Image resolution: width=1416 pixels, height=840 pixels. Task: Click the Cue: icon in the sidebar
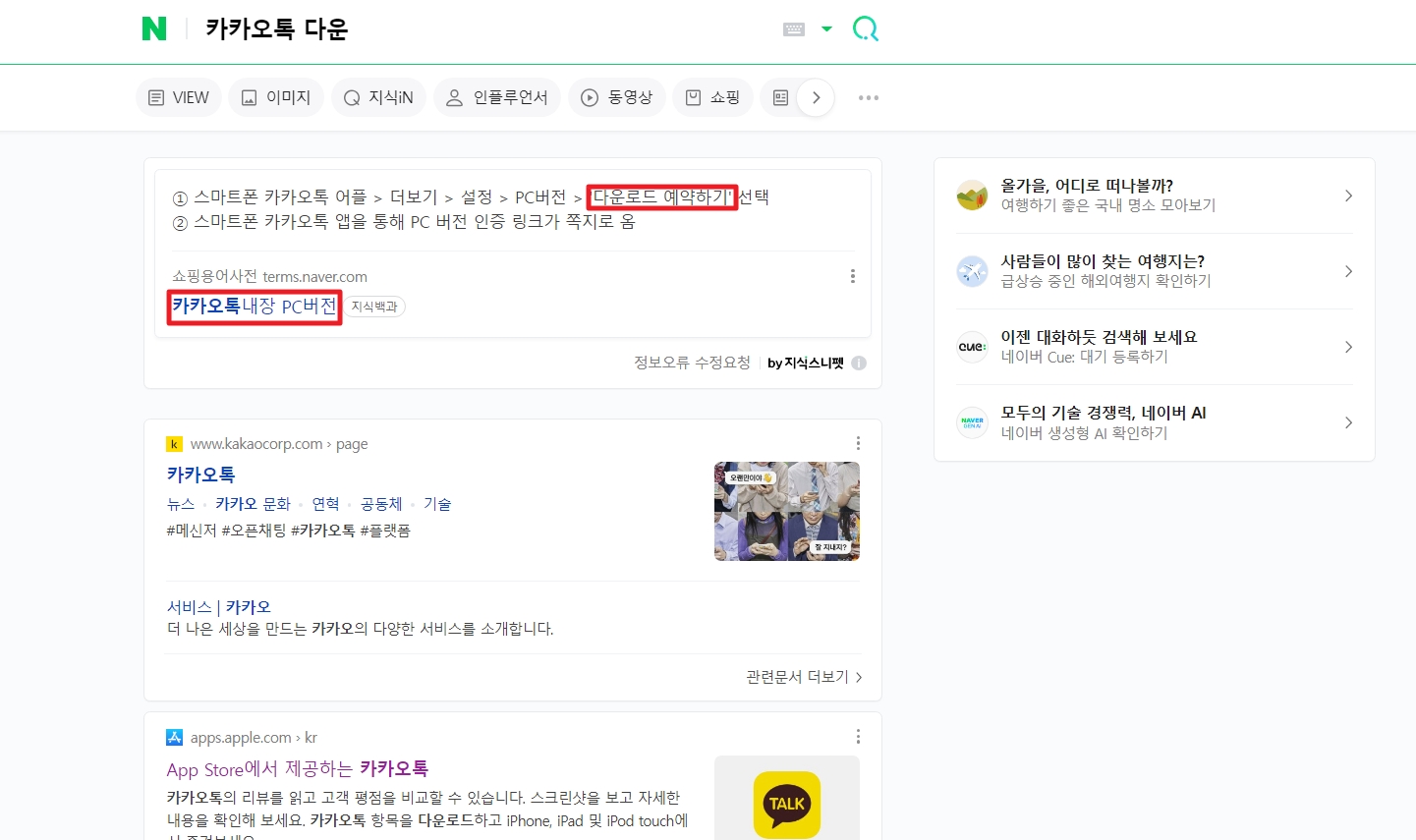[x=972, y=347]
